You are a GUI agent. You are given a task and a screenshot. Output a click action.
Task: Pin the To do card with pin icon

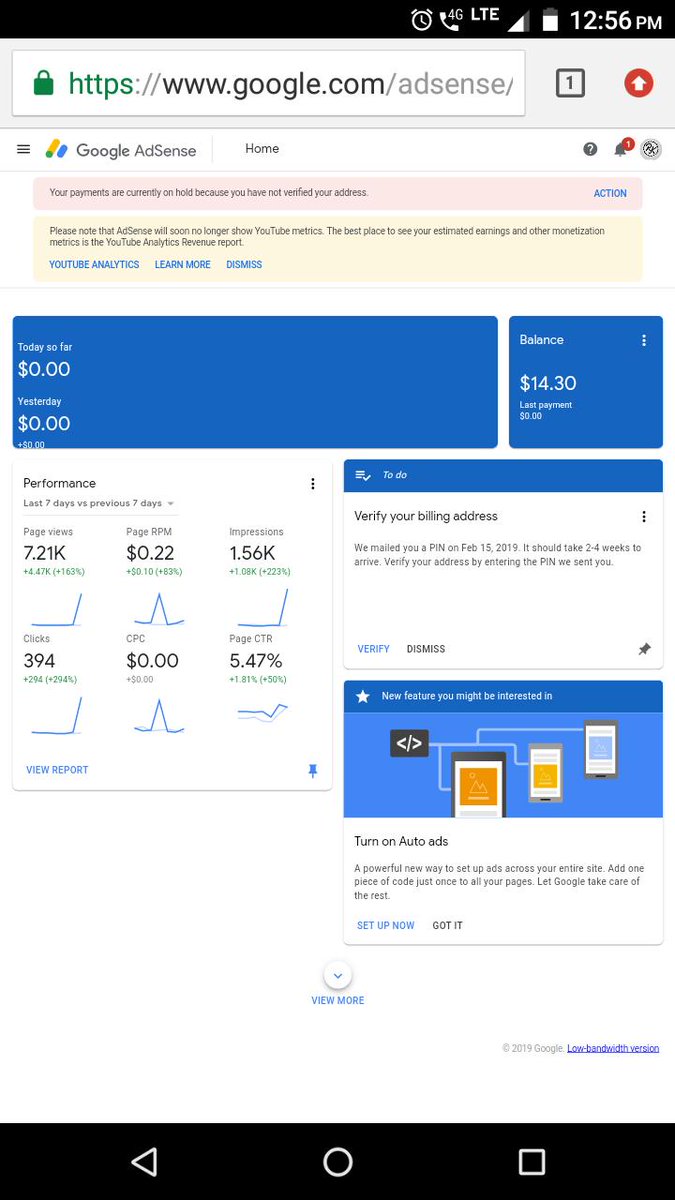(x=645, y=649)
